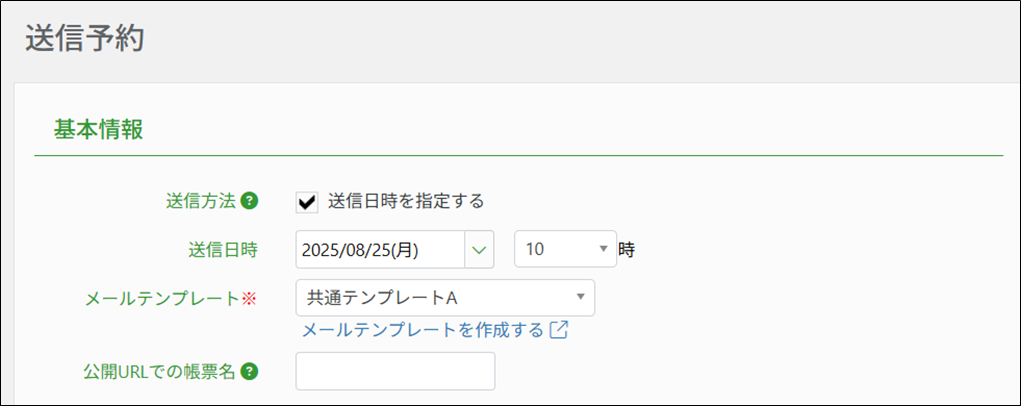Click the 2025/08/25(月) date field
This screenshot has width=1021, height=406.
(x=381, y=249)
